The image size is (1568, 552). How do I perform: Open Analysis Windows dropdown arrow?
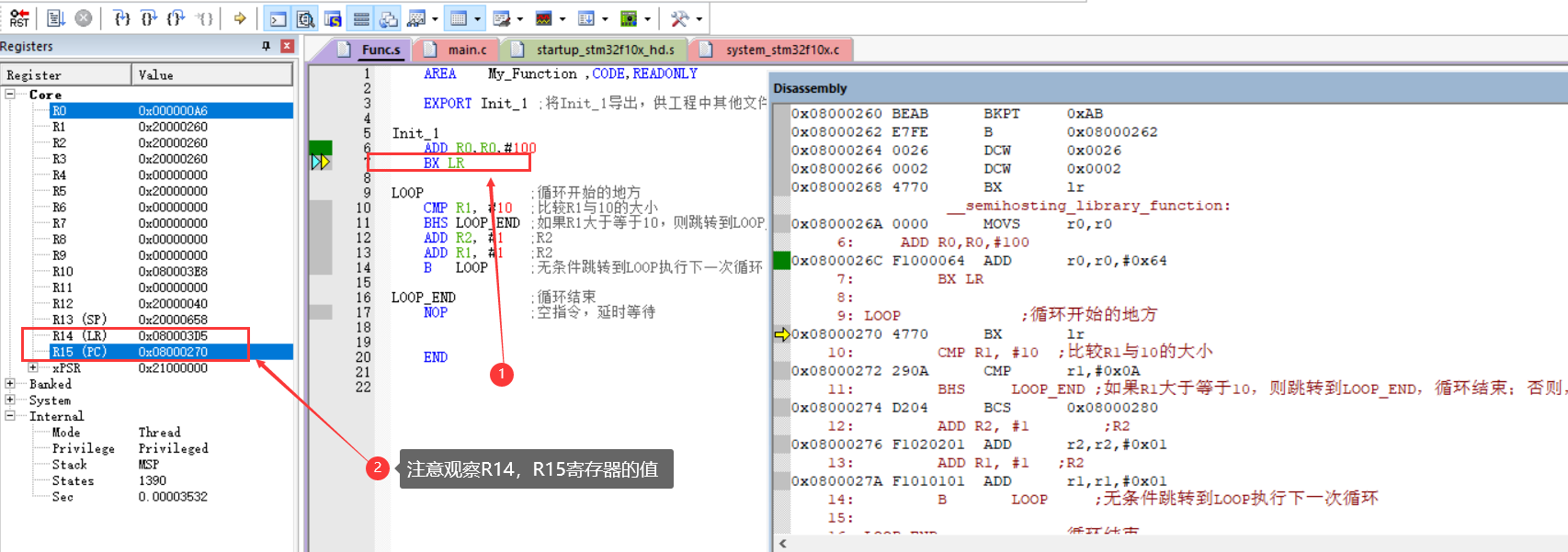pyautogui.click(x=562, y=18)
